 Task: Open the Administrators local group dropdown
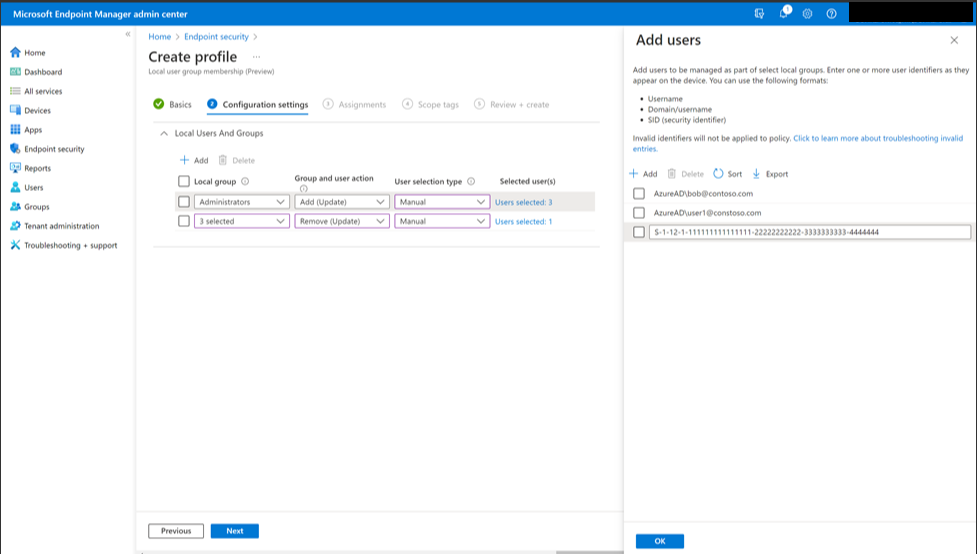tap(242, 202)
